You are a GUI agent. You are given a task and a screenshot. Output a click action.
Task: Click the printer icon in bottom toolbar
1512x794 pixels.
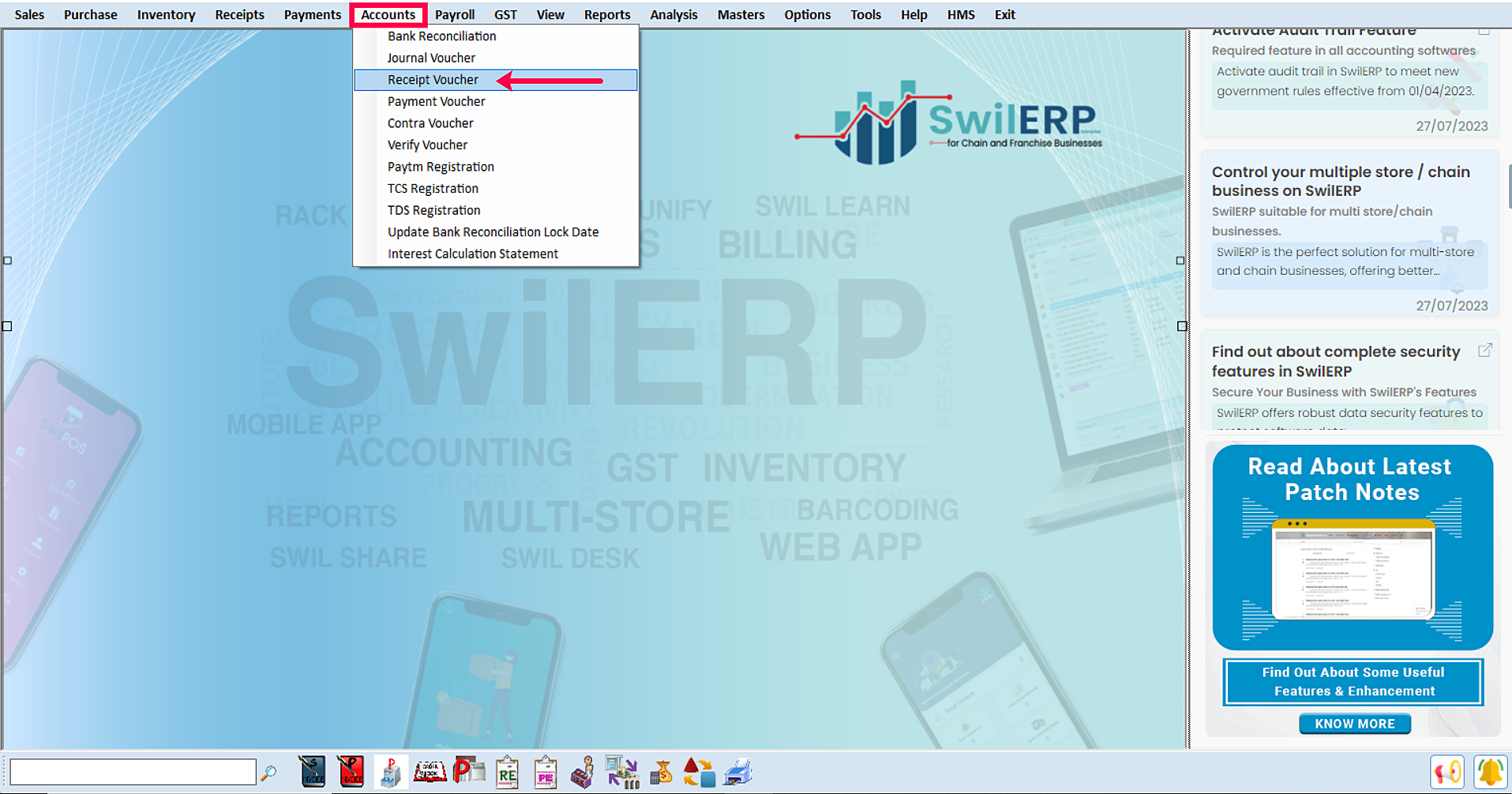coord(738,772)
